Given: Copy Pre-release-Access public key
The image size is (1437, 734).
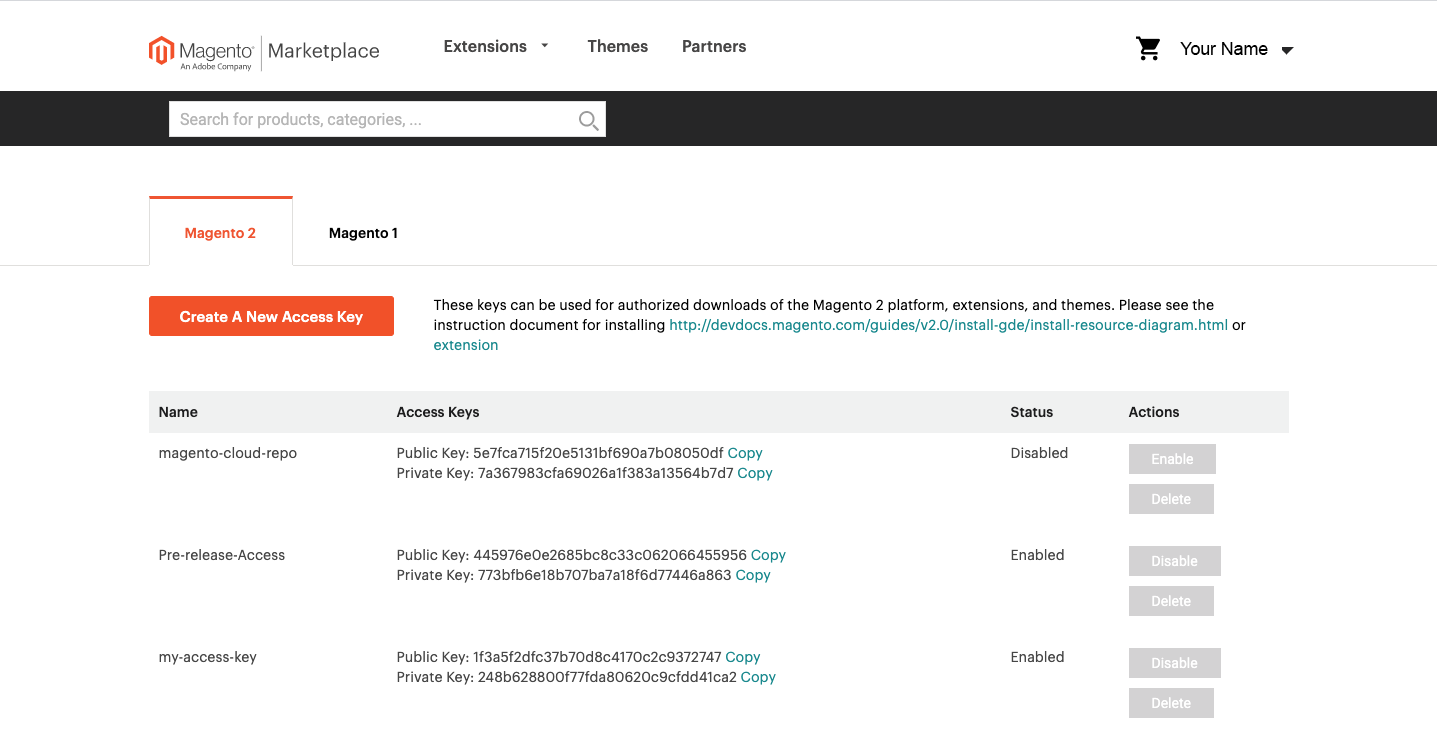Looking at the screenshot, I should [x=768, y=555].
